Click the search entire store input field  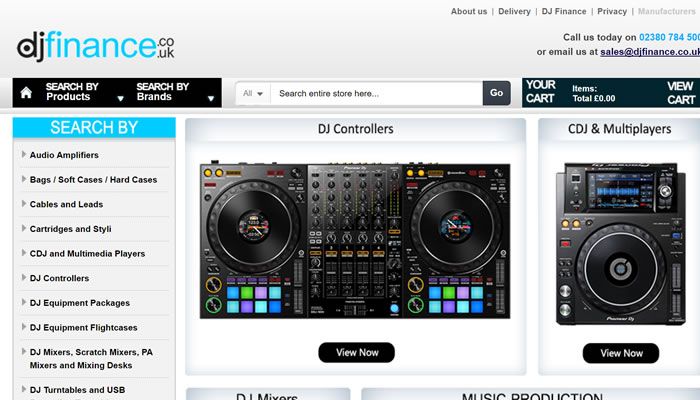376,93
